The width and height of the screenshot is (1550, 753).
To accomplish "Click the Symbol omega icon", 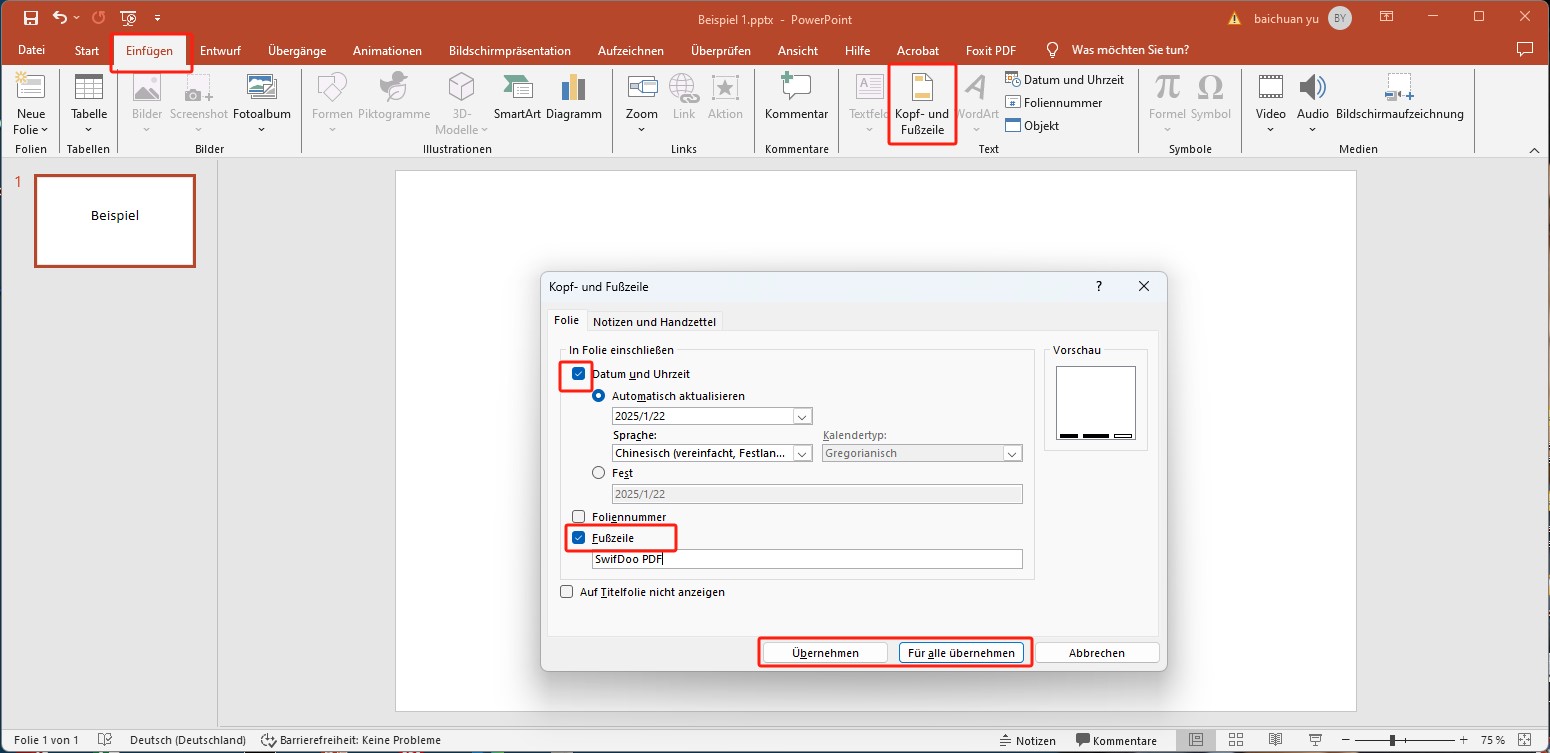I will [1211, 98].
